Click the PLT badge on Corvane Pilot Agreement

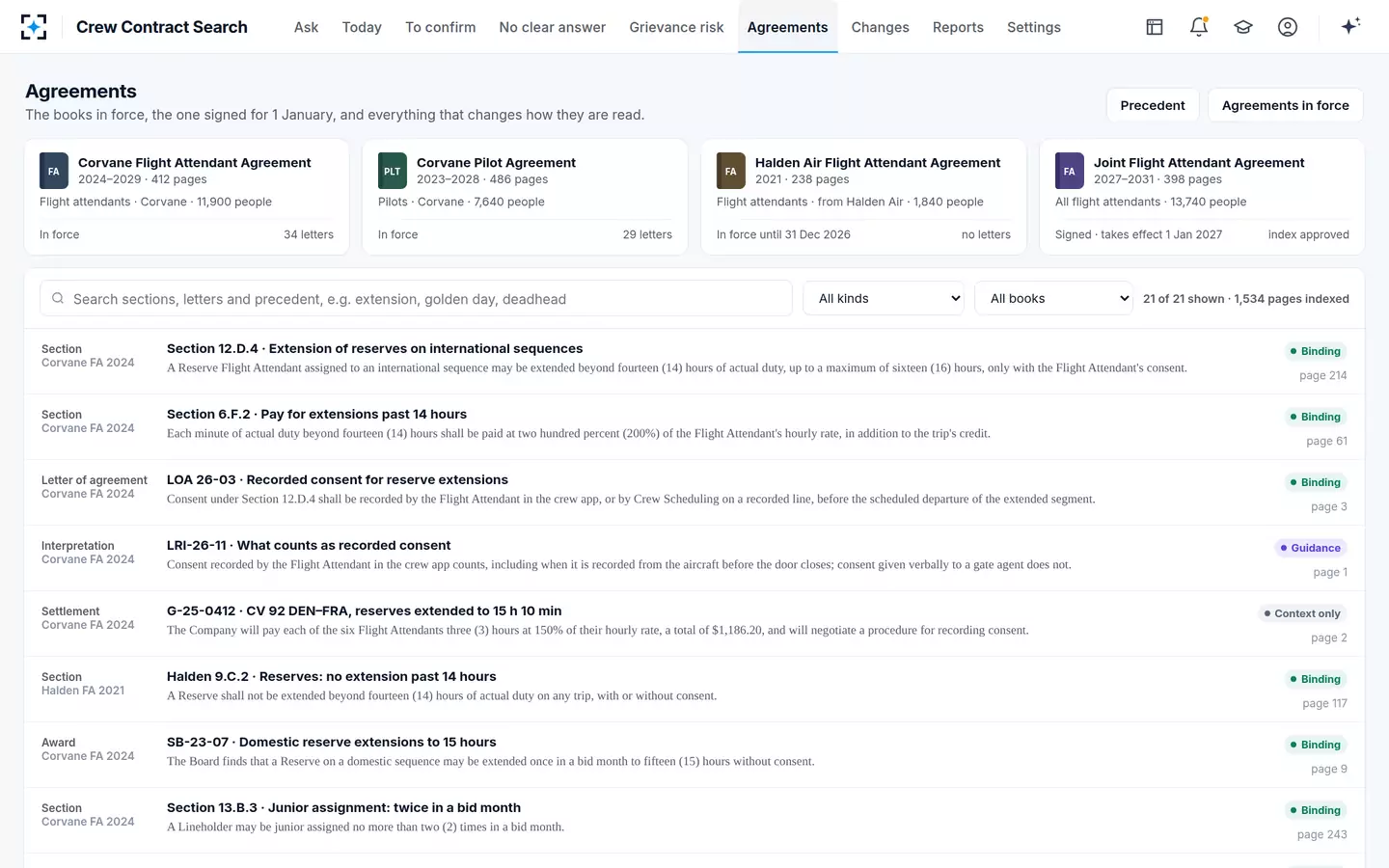coord(393,171)
